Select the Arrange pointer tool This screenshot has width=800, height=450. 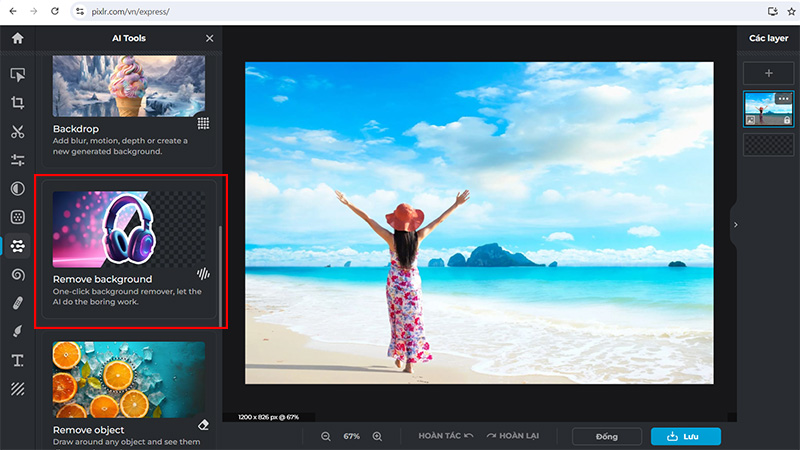click(17, 75)
